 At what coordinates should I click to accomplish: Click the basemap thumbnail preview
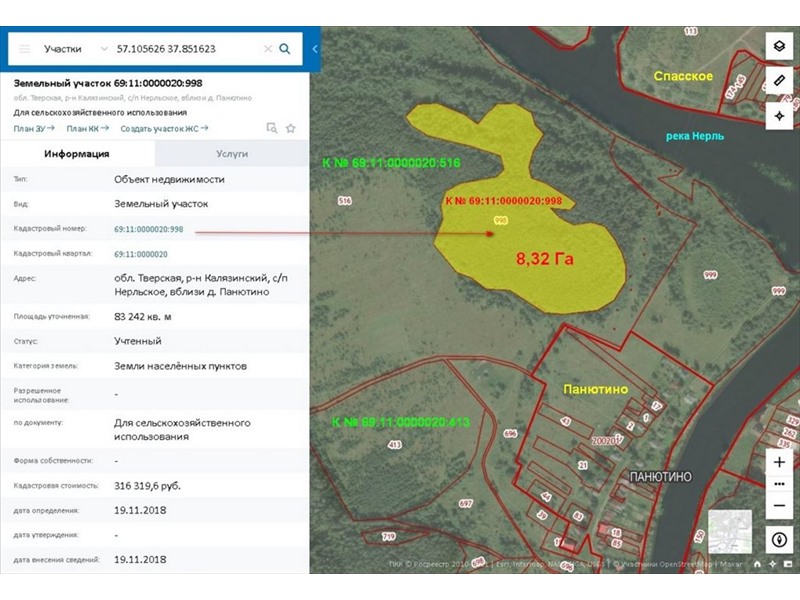click(730, 532)
